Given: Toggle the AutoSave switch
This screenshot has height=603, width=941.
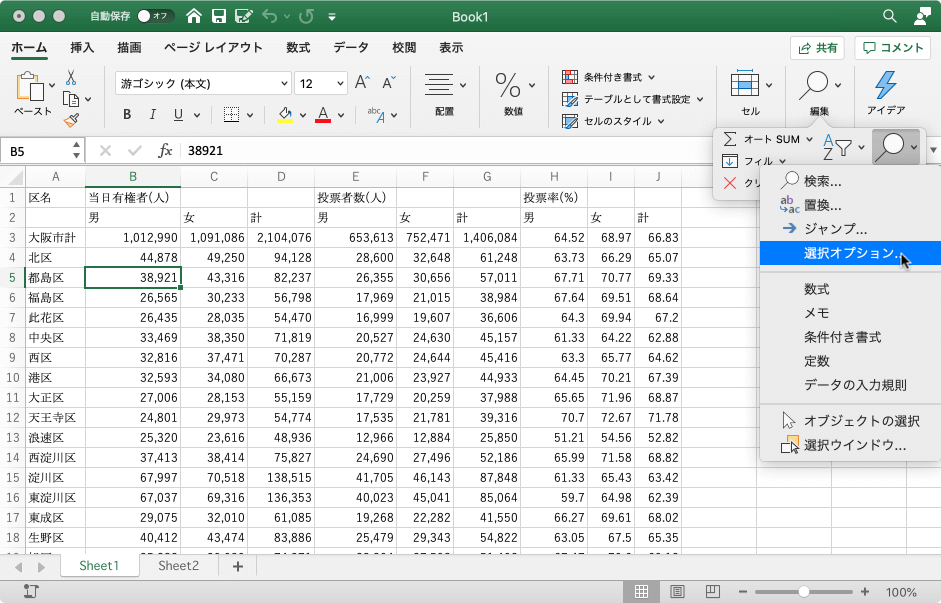Looking at the screenshot, I should point(155,16).
